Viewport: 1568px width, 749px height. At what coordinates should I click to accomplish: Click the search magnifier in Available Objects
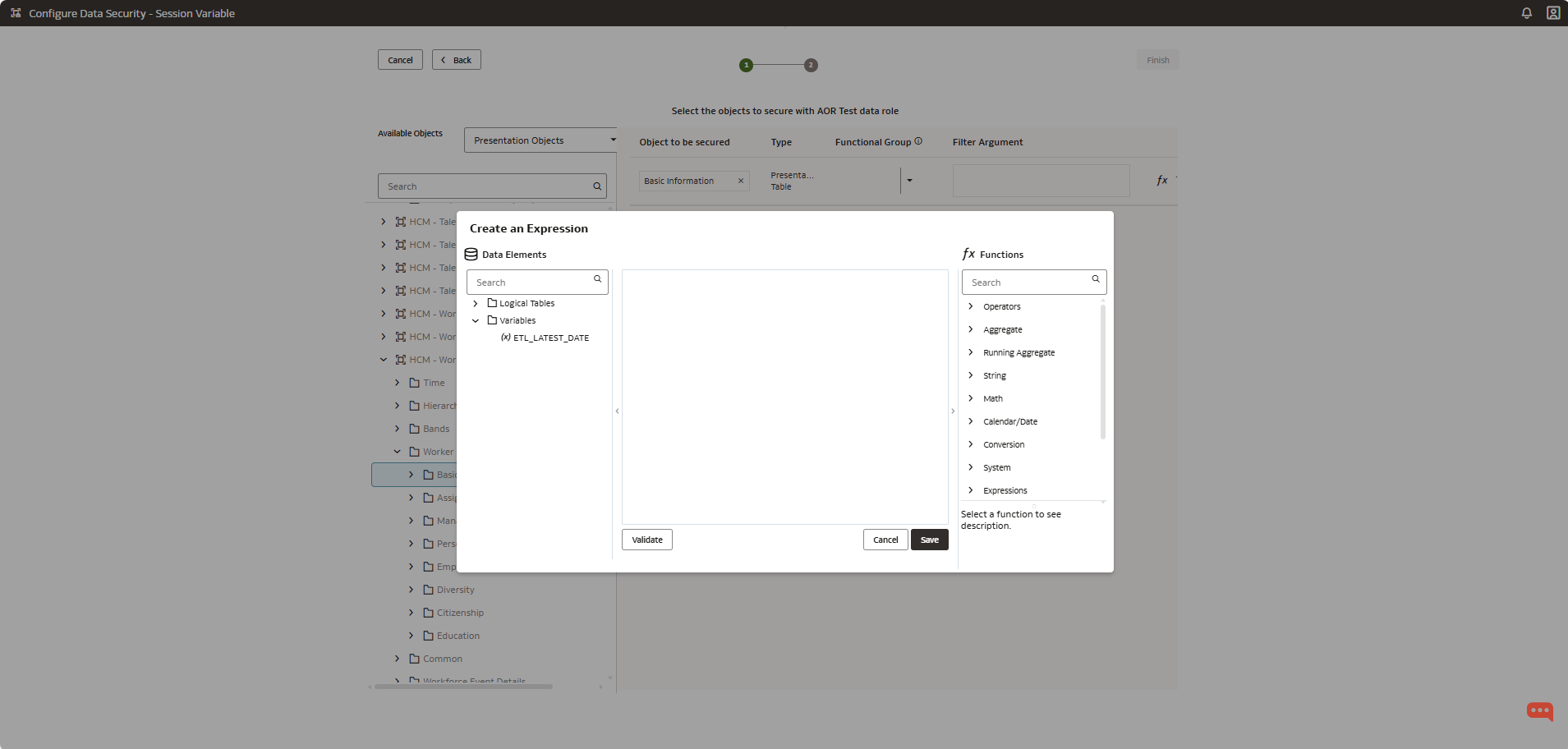point(597,186)
